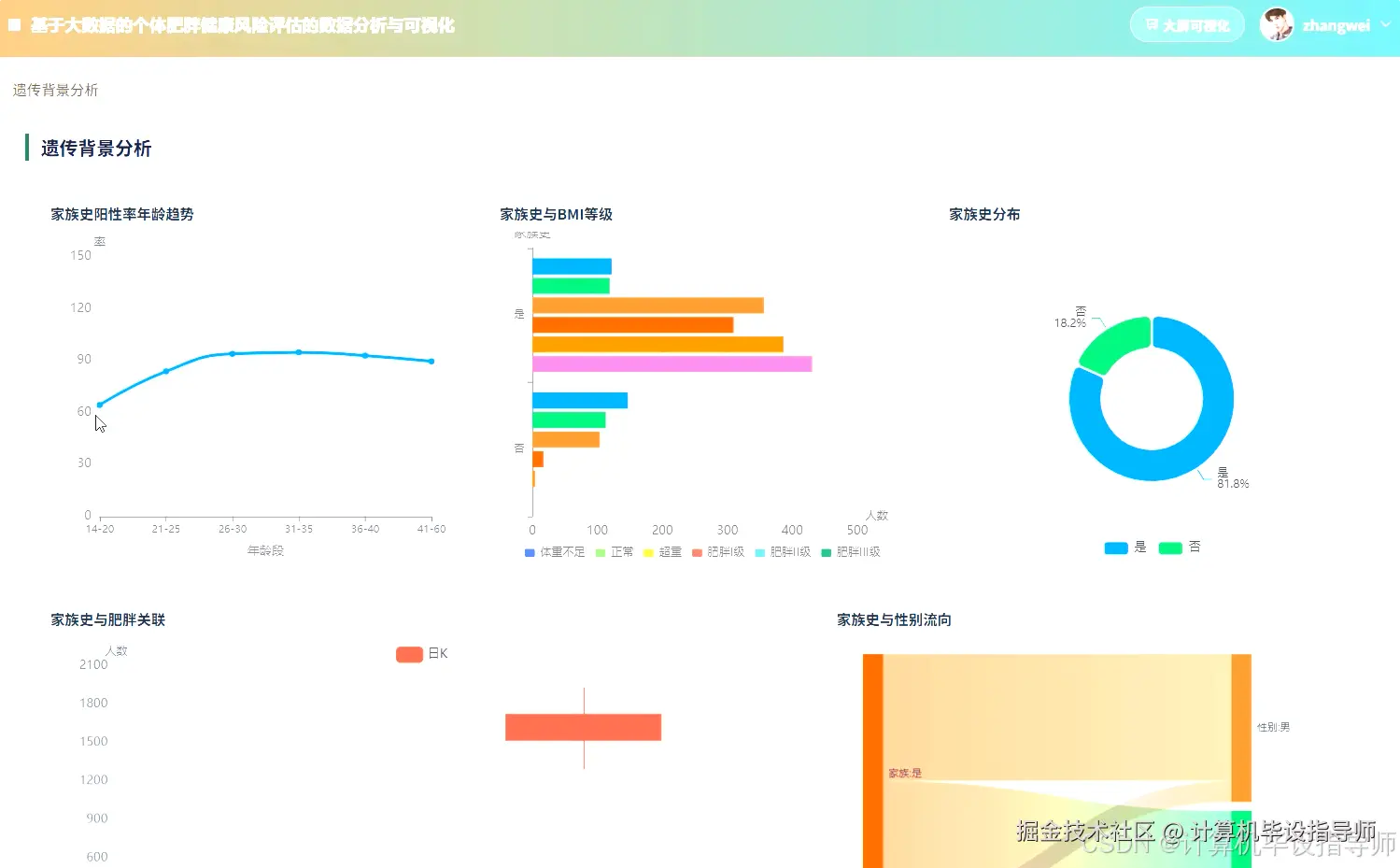Viewport: 1400px width, 868px height.
Task: Toggle the 日K legend item
Action: tap(422, 654)
